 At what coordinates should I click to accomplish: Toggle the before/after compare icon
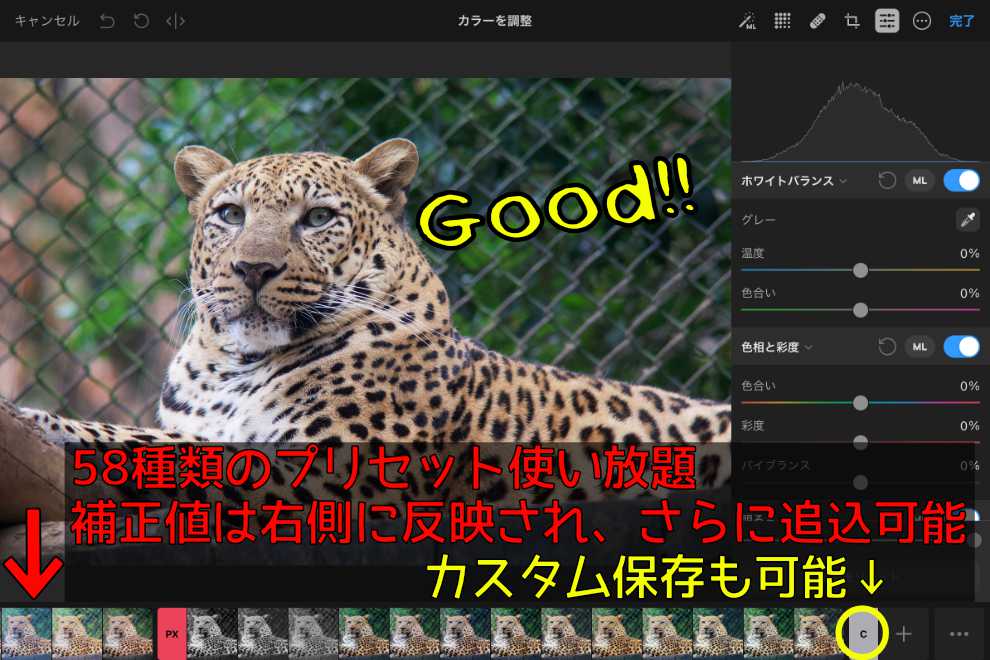click(176, 21)
